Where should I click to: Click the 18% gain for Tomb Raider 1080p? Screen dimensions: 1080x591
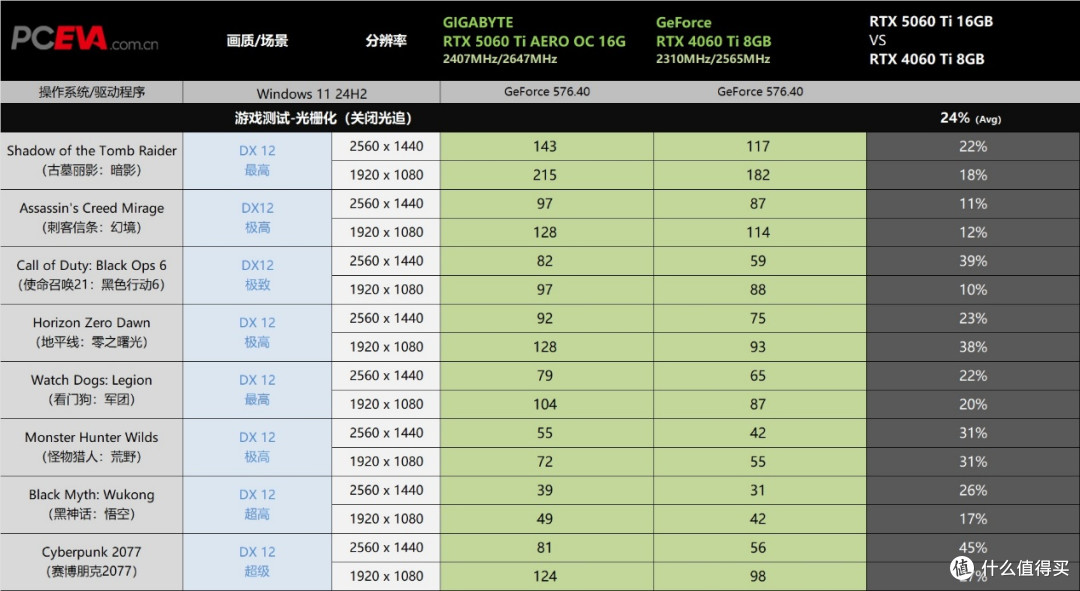pos(973,175)
